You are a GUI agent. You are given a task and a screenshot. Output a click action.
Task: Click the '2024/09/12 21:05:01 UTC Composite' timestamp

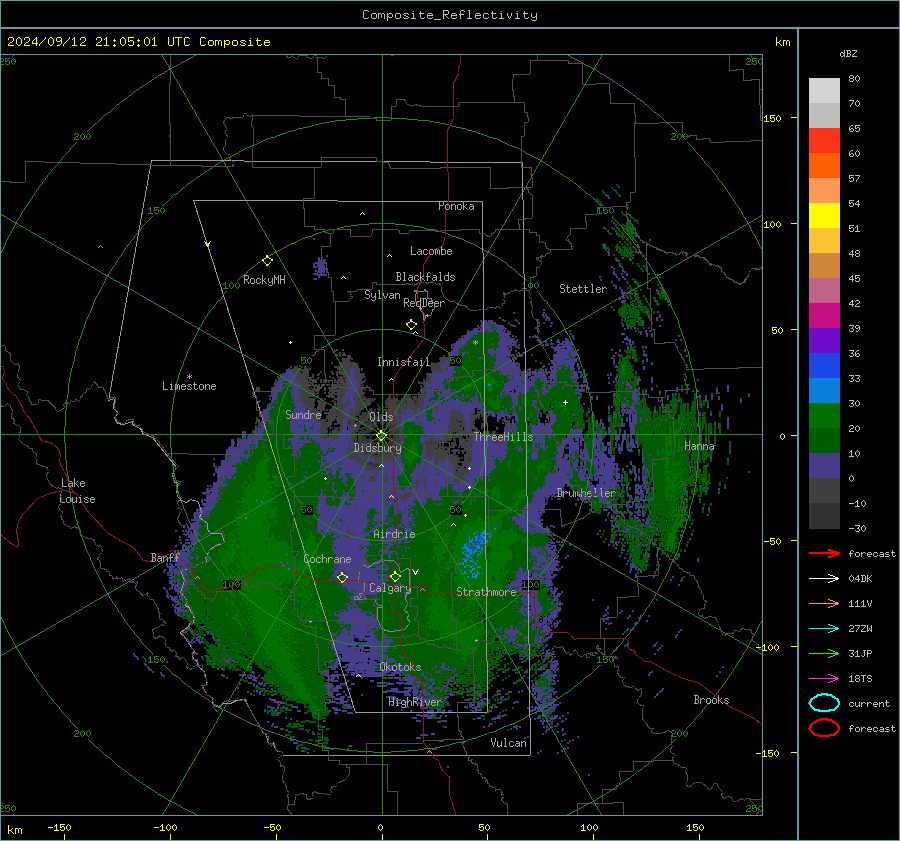point(138,42)
